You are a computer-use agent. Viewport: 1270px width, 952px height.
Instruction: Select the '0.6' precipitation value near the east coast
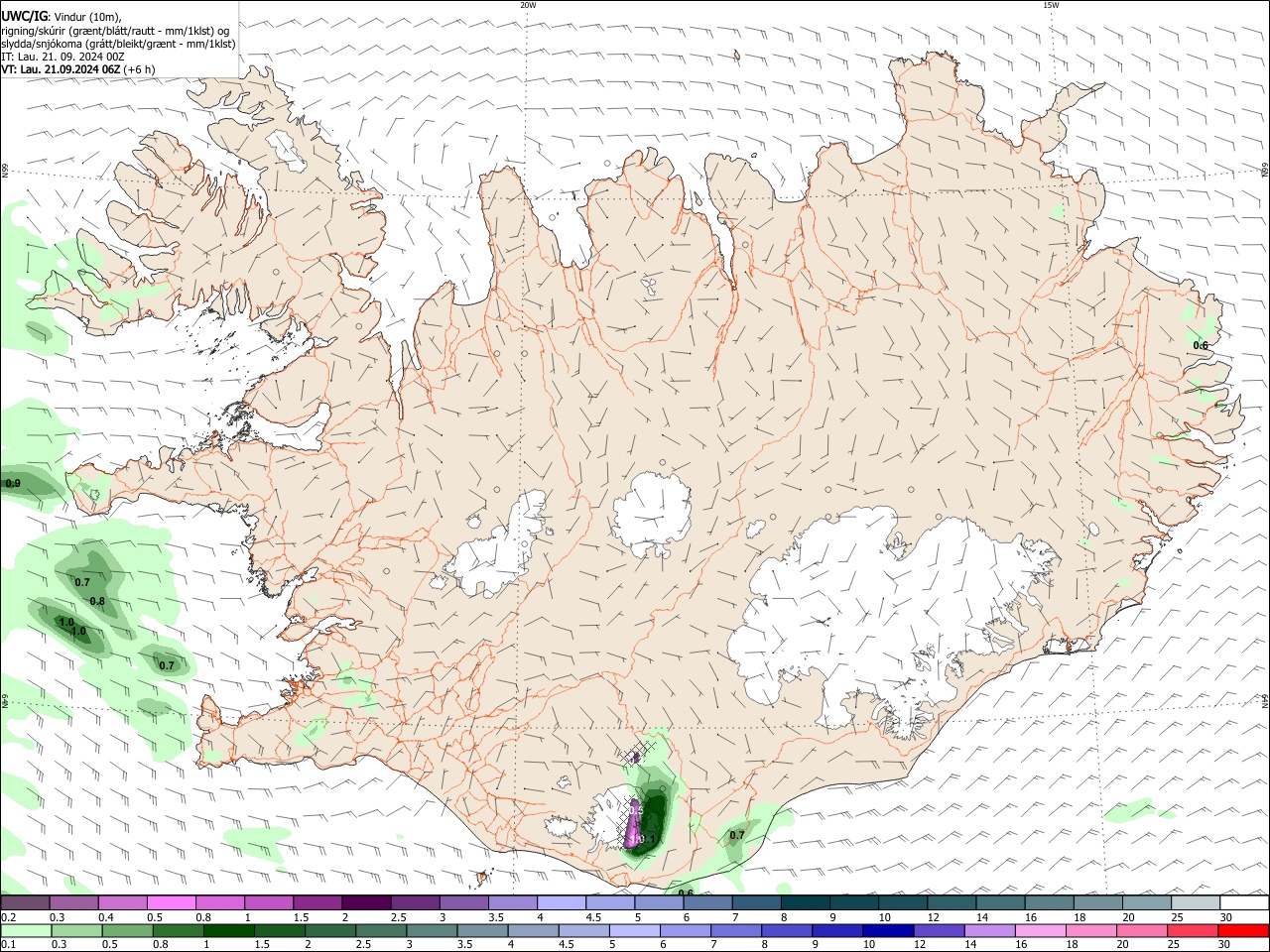[x=1201, y=346]
